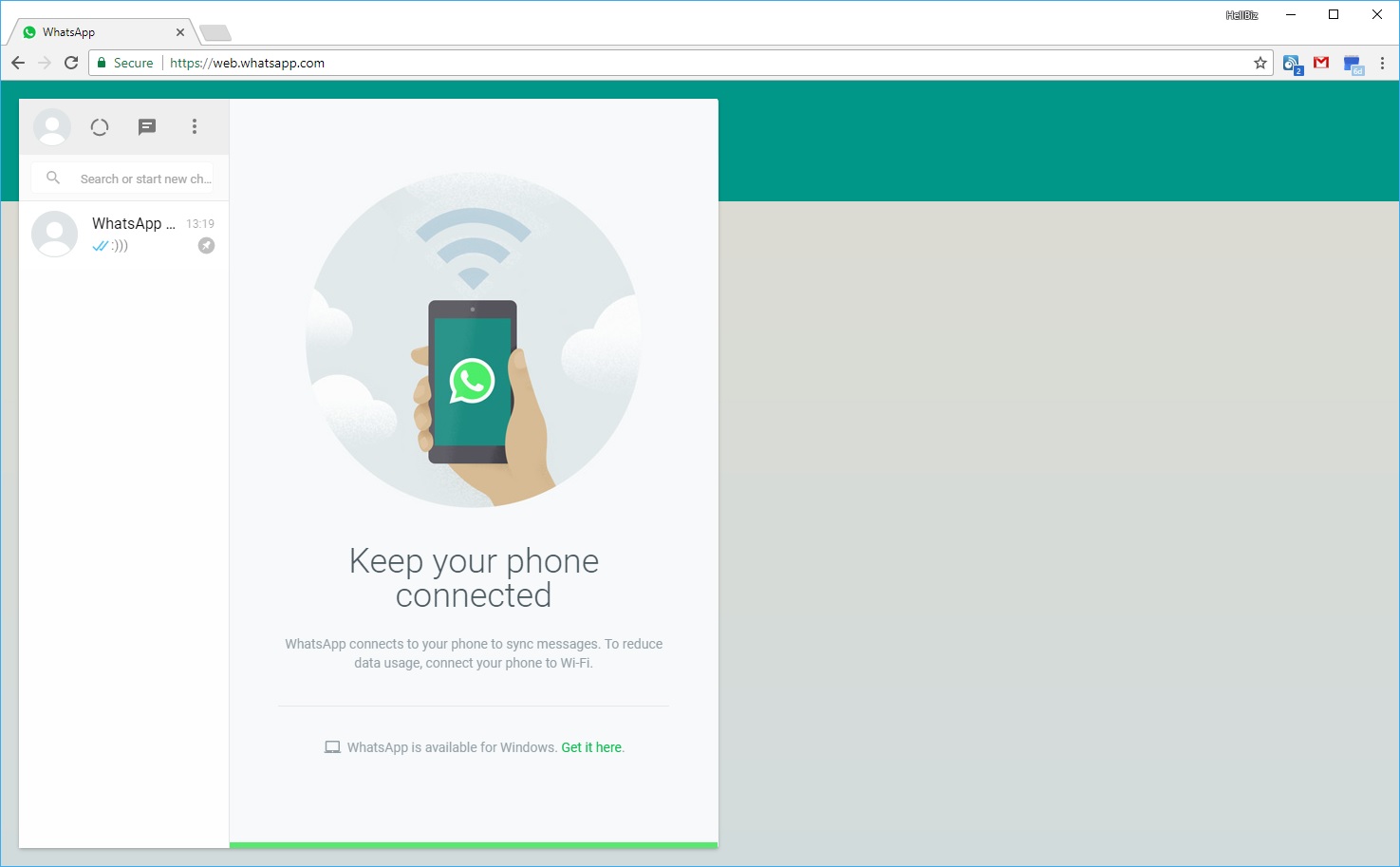Image resolution: width=1400 pixels, height=867 pixels.
Task: Open a new browser tab
Action: [x=215, y=33]
